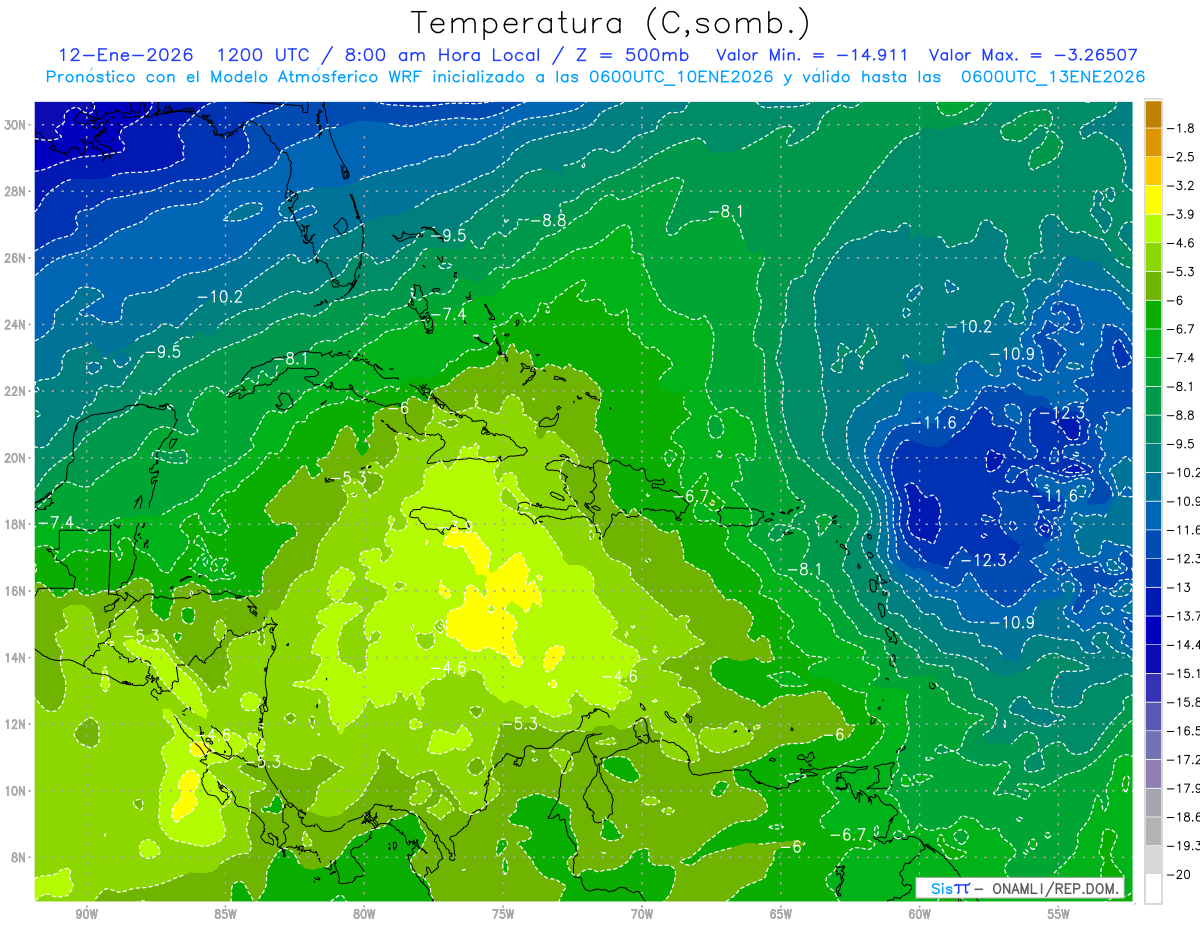Click the "-17.2" colorbar label
This screenshot has height=927, width=1200.
pyautogui.click(x=1184, y=760)
